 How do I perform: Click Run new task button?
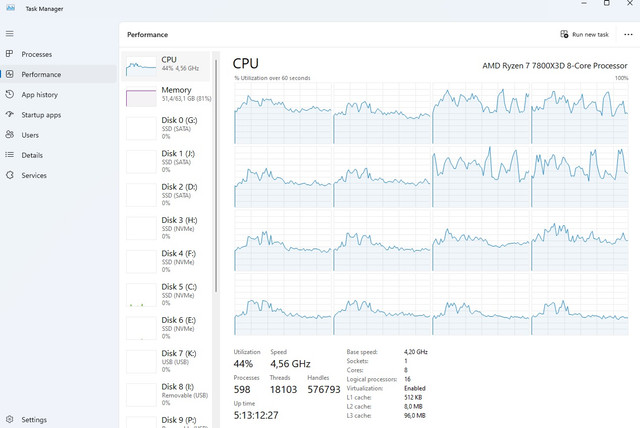[x=584, y=35]
